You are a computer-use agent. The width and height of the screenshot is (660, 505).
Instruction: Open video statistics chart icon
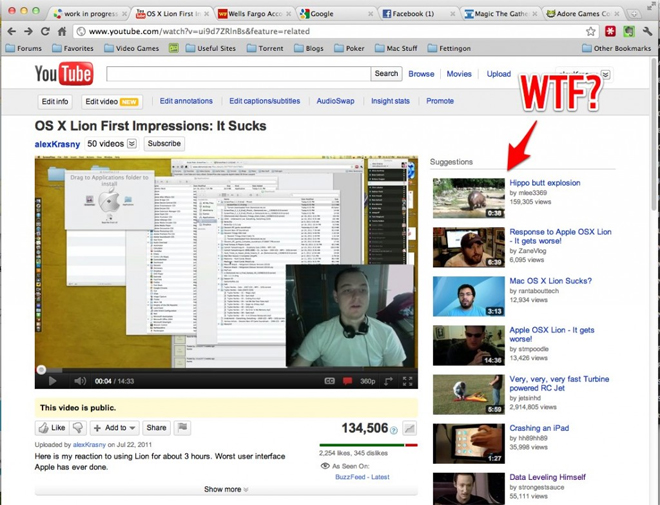point(409,428)
